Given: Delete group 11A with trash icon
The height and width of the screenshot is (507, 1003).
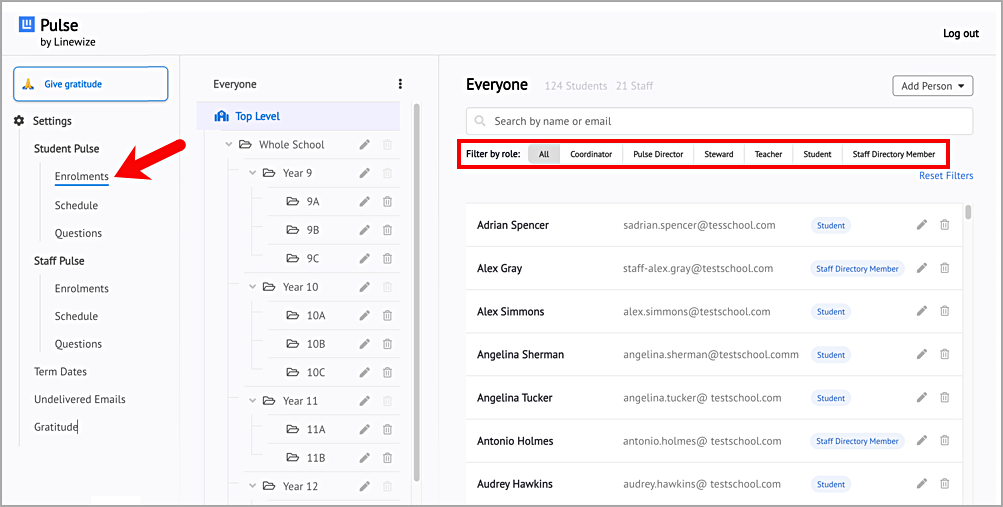Looking at the screenshot, I should (387, 429).
